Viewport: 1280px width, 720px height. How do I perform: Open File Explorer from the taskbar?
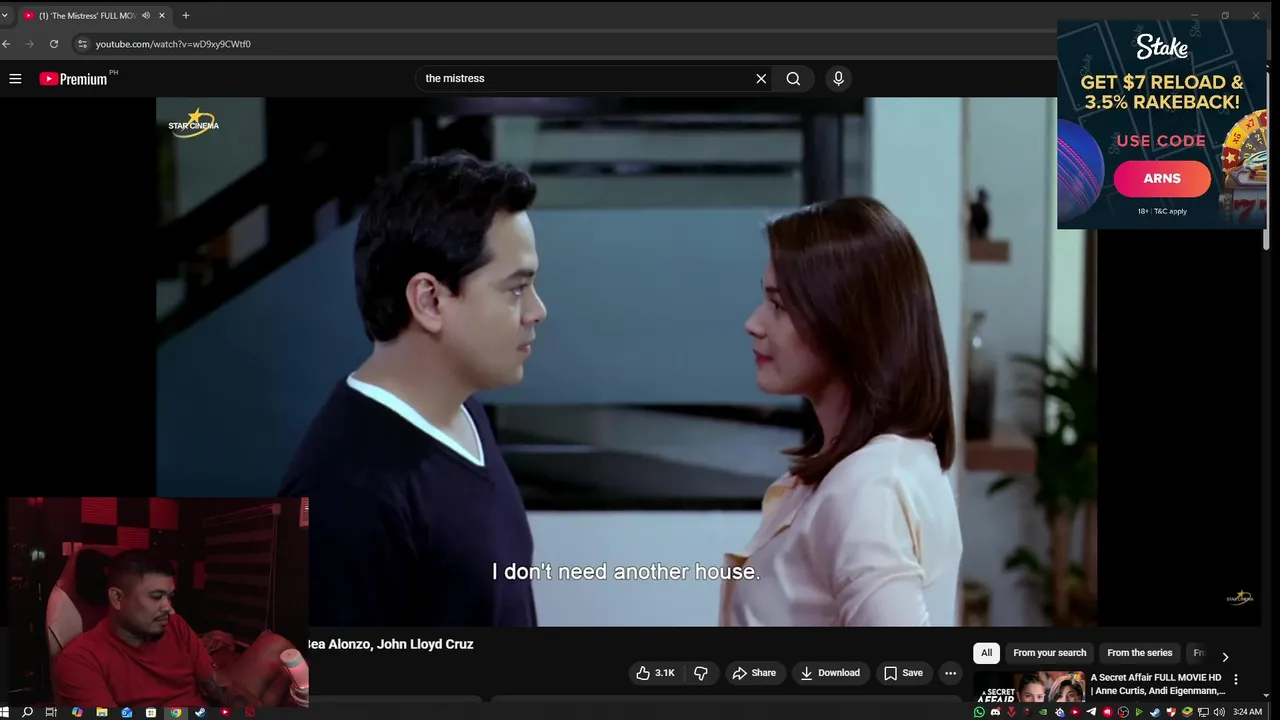(102, 712)
